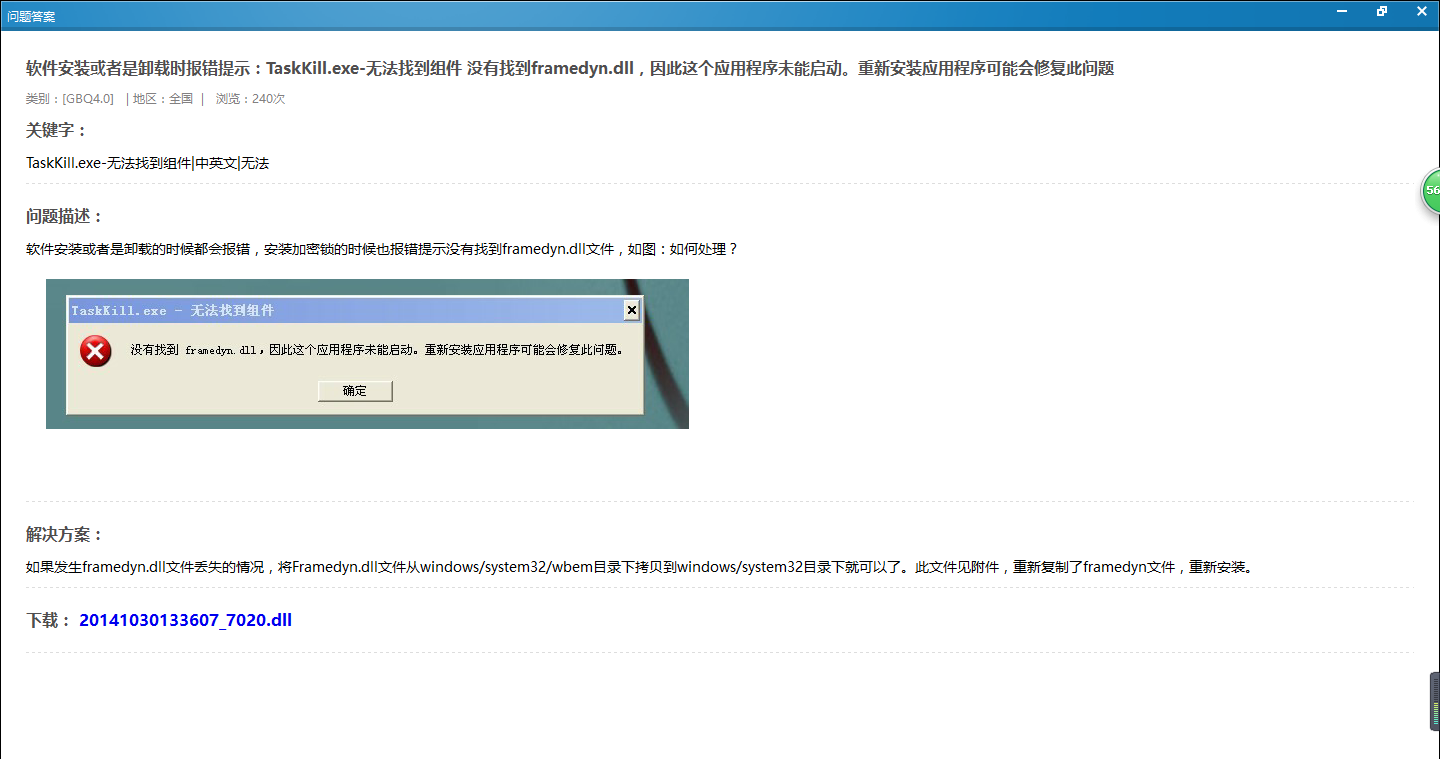
Task: Click the region text 地区：全国
Action: coord(163,99)
